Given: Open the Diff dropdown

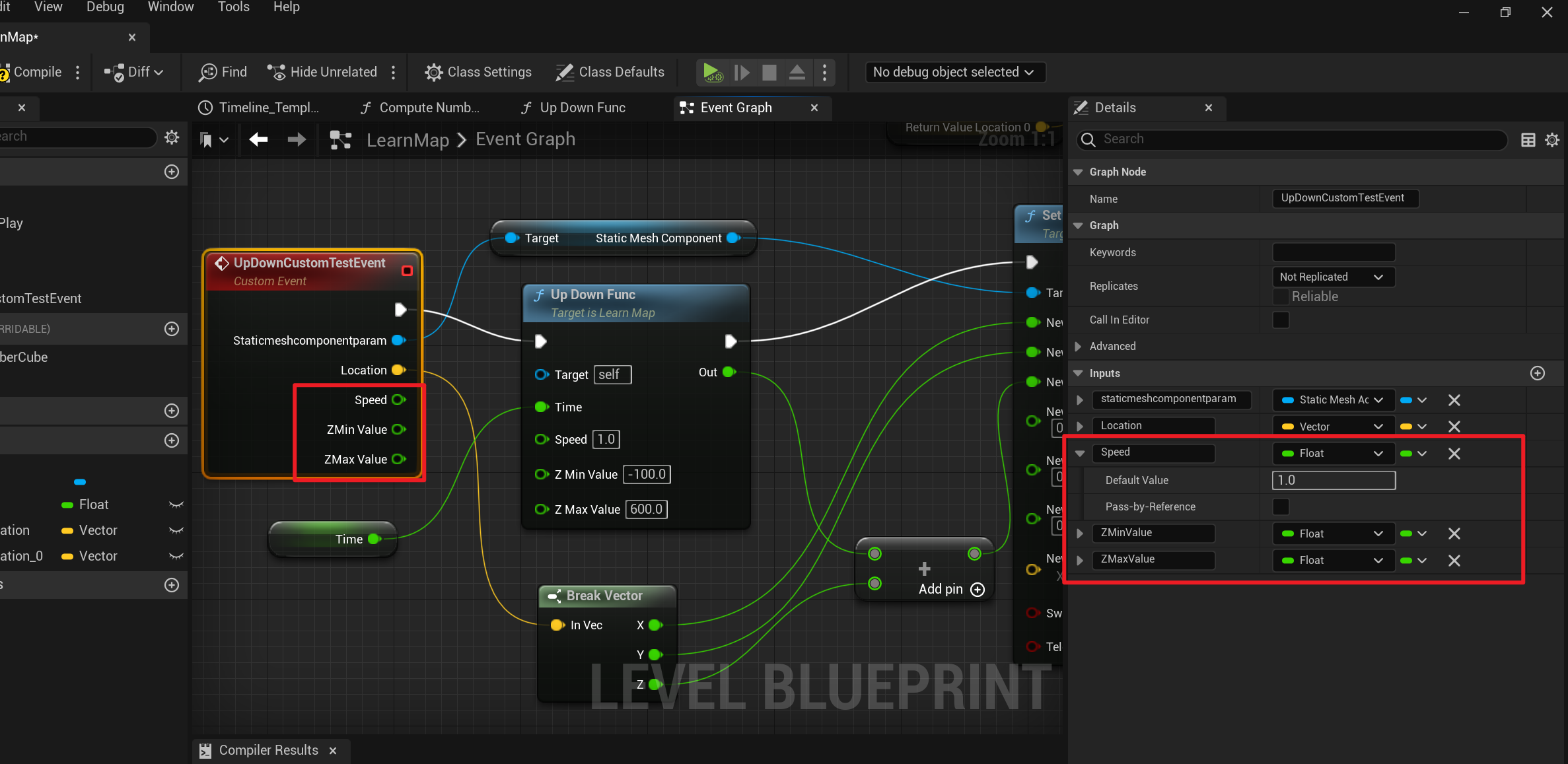Looking at the screenshot, I should point(134,72).
